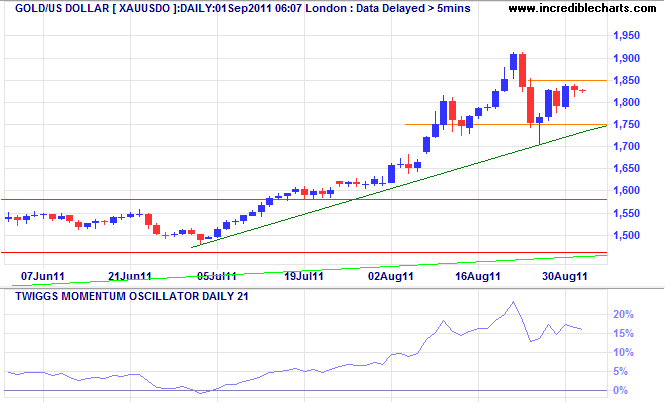Image resolution: width=665 pixels, height=405 pixels.
Task: Click the 1,950 price axis label
Action: tap(626, 36)
